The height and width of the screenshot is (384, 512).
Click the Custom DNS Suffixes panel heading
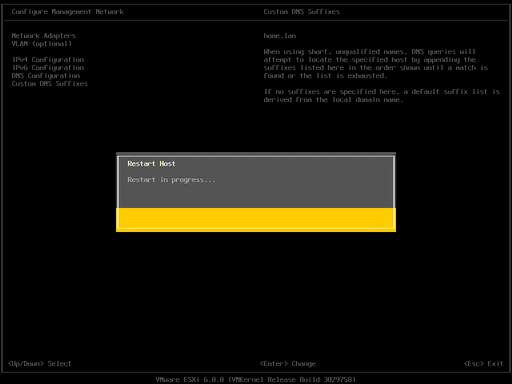coord(302,12)
